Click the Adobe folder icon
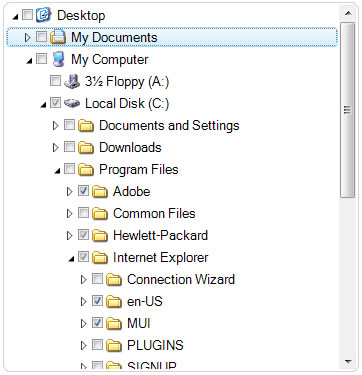 point(100,191)
